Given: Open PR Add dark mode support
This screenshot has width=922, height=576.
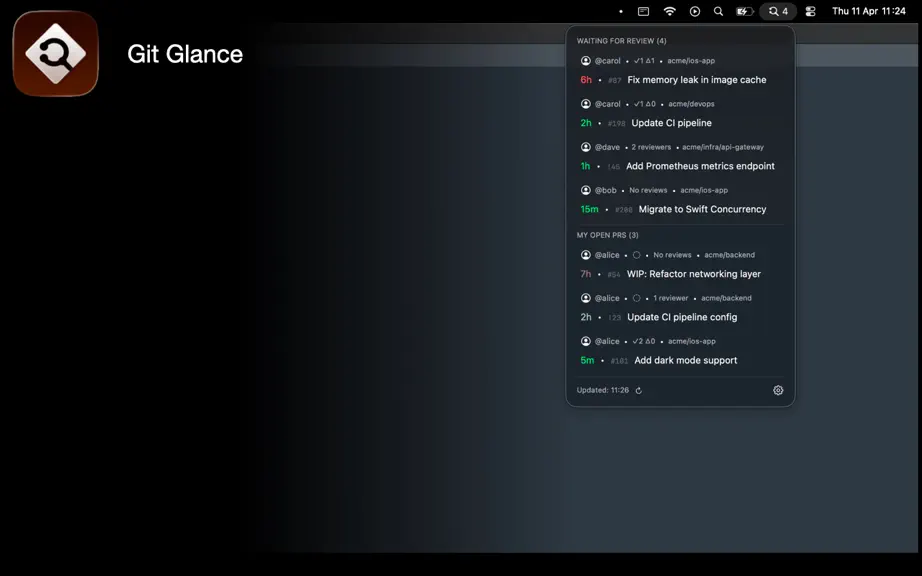Looking at the screenshot, I should 685,360.
